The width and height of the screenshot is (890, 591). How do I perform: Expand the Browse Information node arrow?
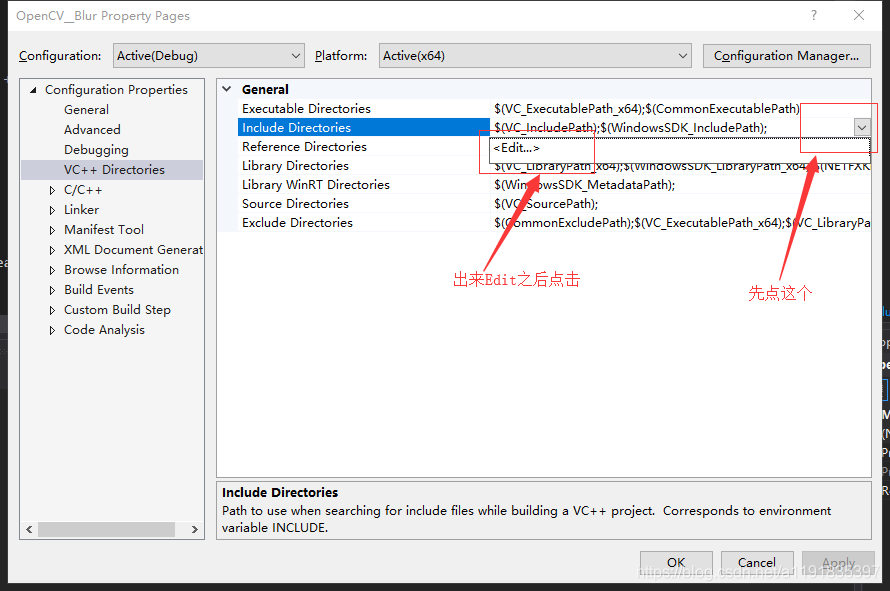coord(52,270)
